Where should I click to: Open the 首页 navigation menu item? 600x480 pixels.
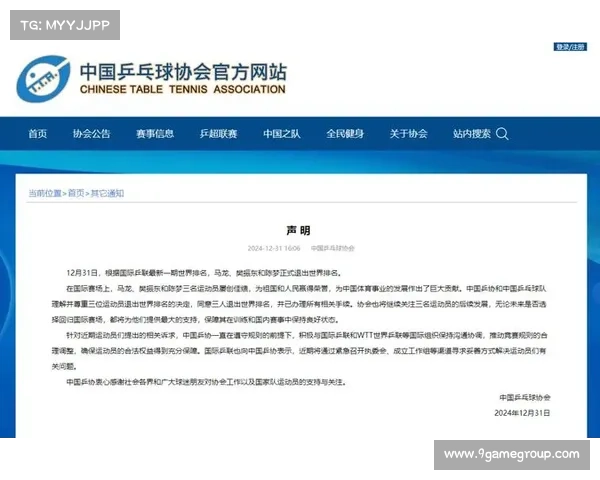(37, 134)
